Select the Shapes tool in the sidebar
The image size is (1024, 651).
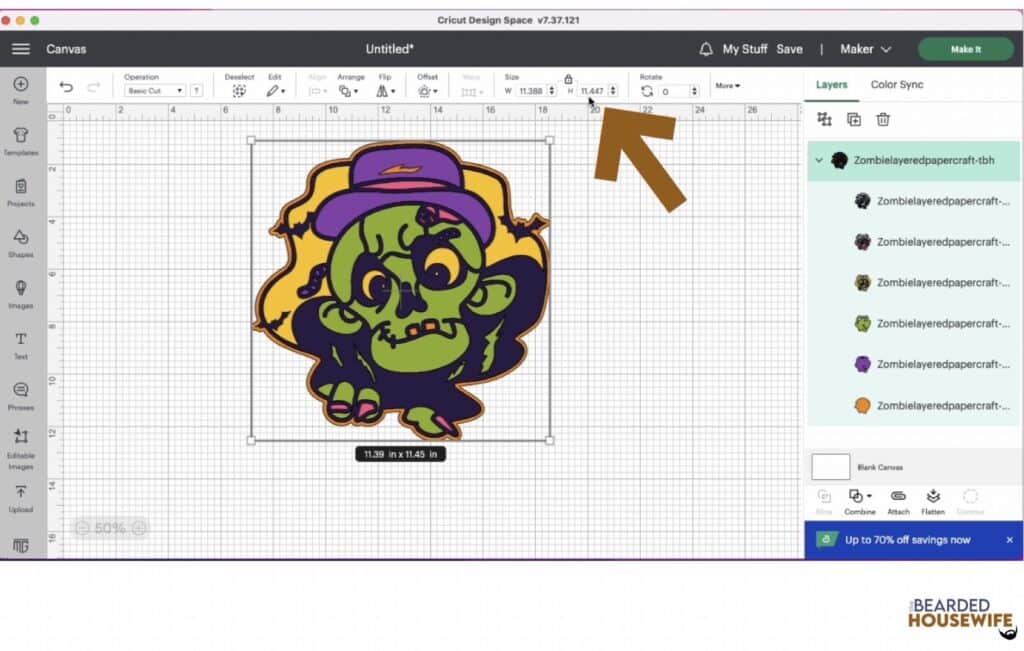point(20,241)
